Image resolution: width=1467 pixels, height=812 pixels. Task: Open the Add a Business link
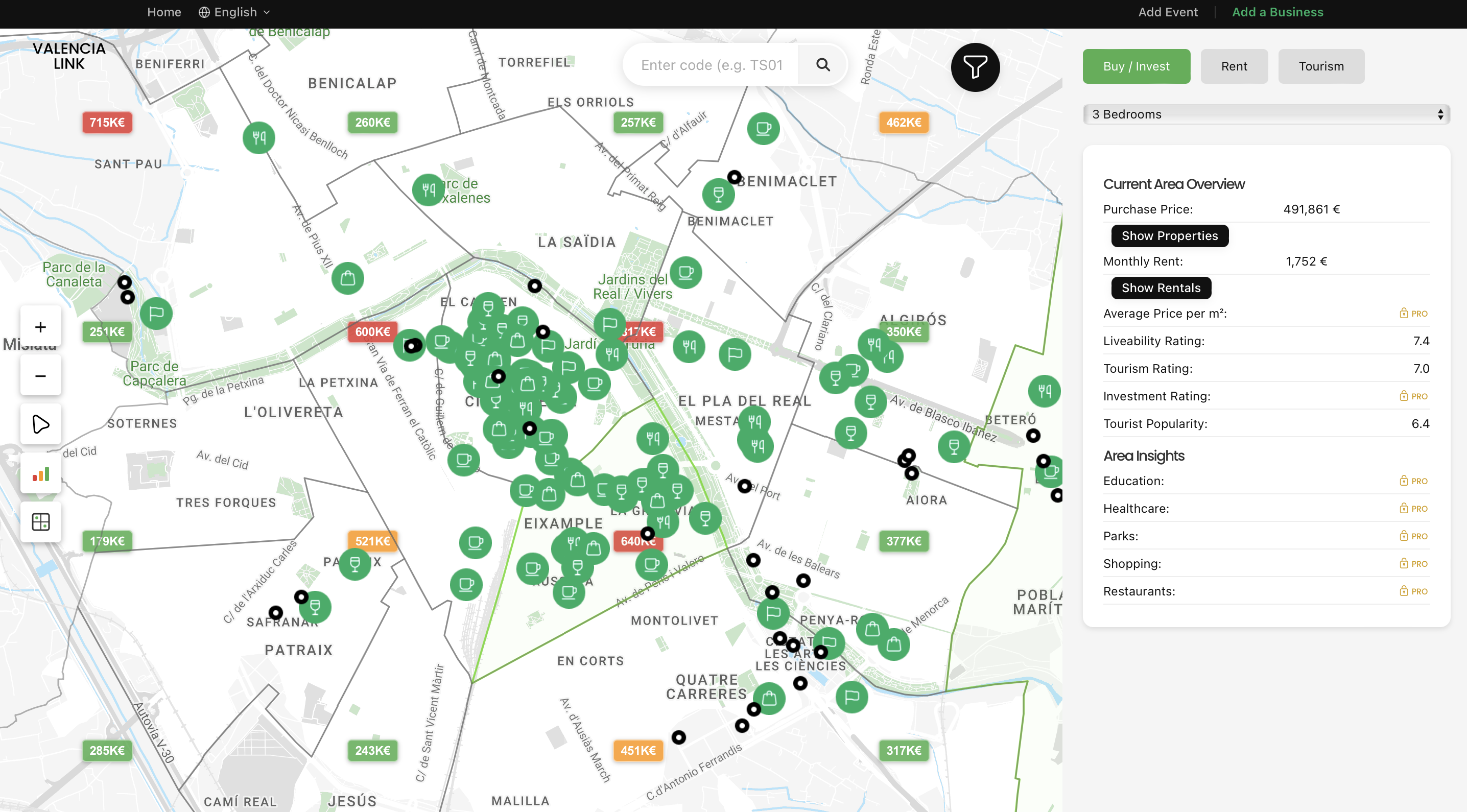1277,12
